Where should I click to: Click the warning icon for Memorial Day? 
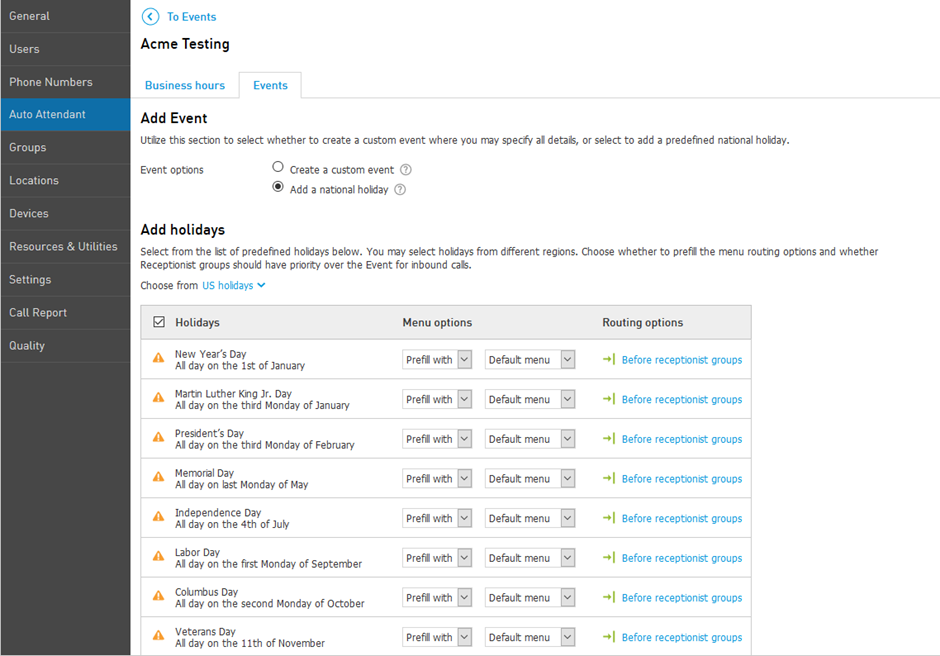(158, 477)
